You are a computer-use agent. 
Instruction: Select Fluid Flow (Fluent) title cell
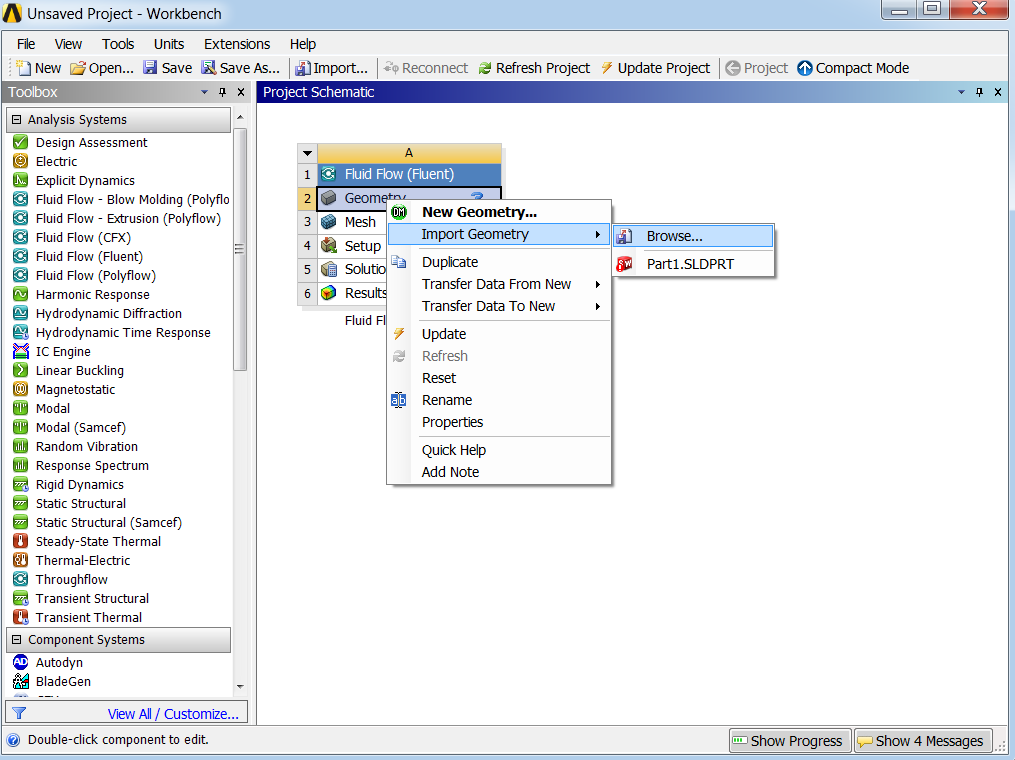coord(409,174)
